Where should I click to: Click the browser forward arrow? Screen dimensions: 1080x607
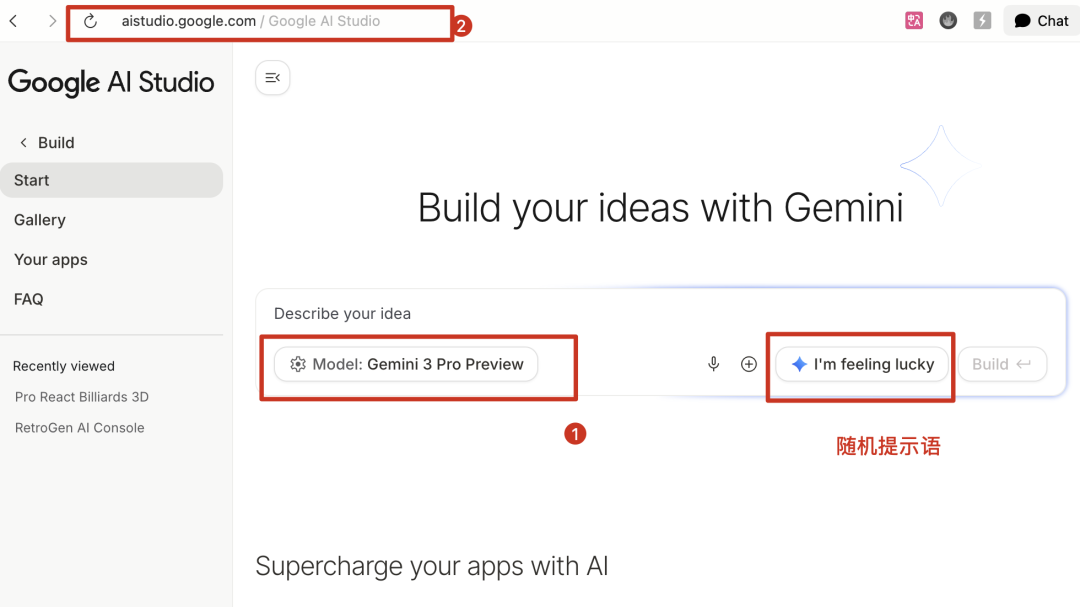point(52,21)
